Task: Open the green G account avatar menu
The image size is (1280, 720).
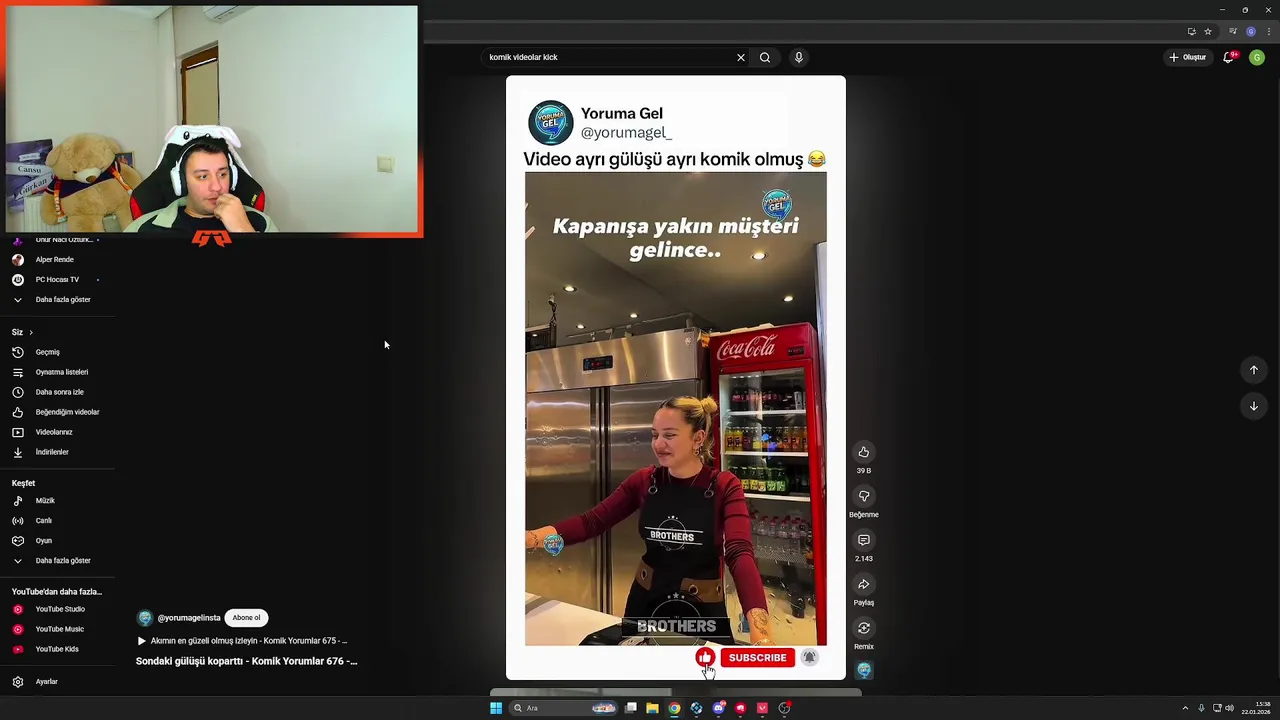Action: click(x=1257, y=57)
